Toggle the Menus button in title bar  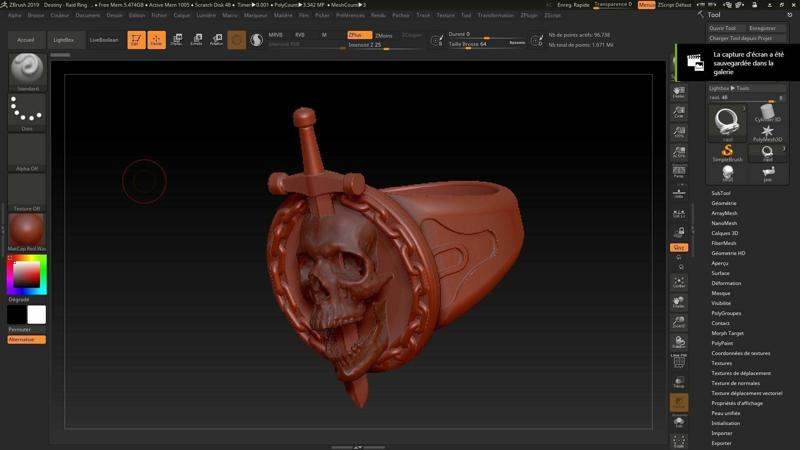click(647, 5)
